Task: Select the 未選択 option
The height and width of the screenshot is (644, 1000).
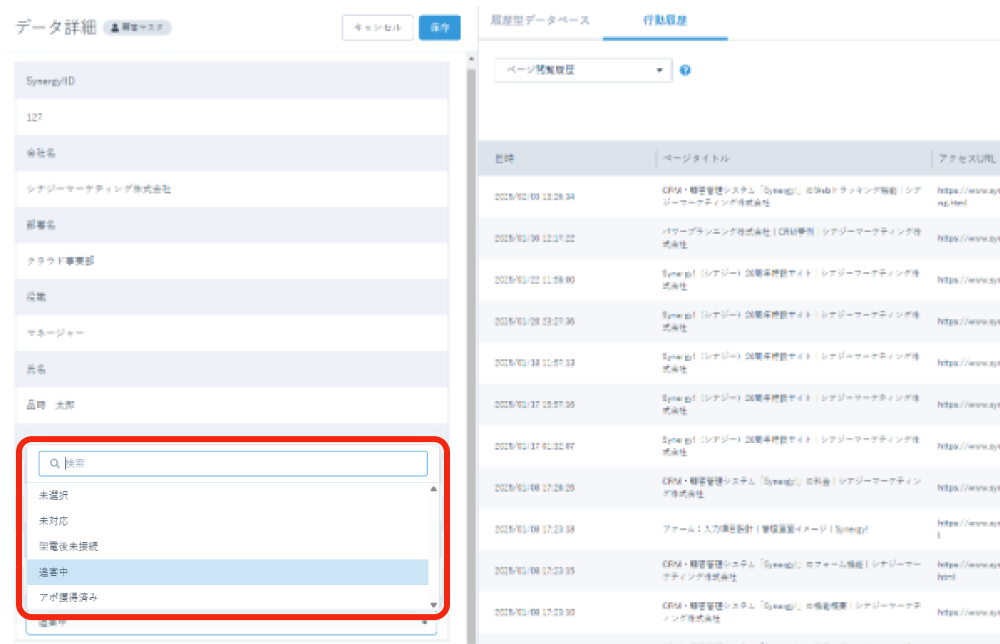Action: 54,495
